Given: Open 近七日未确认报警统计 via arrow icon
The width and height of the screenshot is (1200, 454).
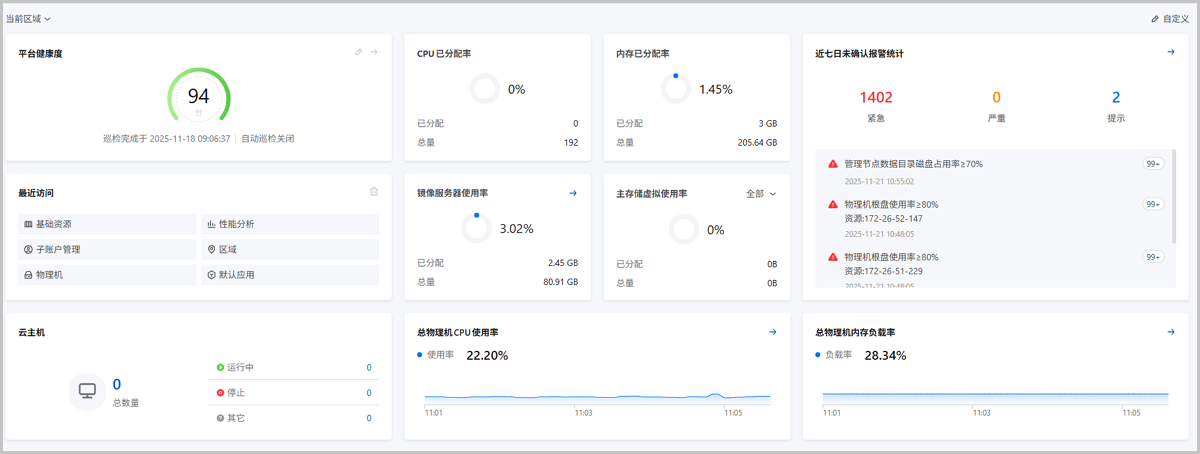Looking at the screenshot, I should point(1171,52).
